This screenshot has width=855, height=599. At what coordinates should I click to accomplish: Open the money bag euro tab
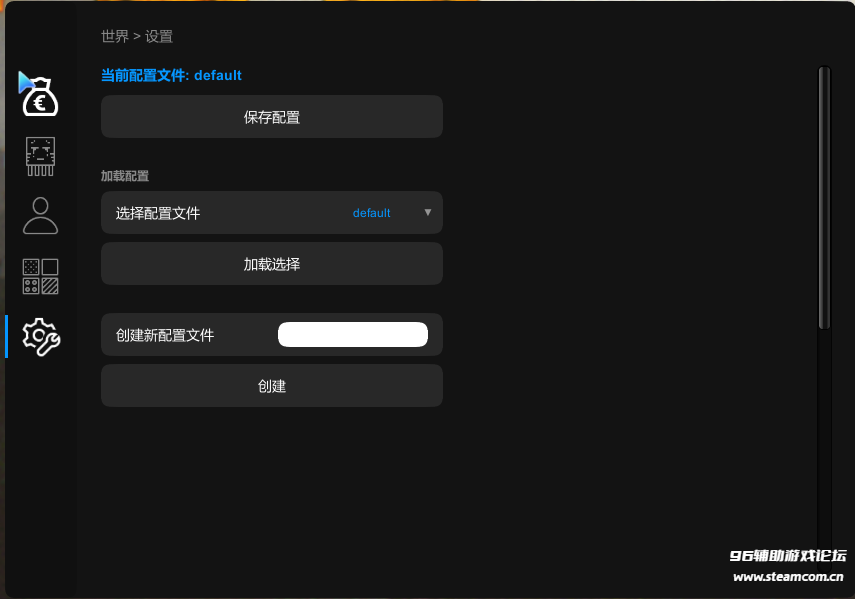(40, 95)
